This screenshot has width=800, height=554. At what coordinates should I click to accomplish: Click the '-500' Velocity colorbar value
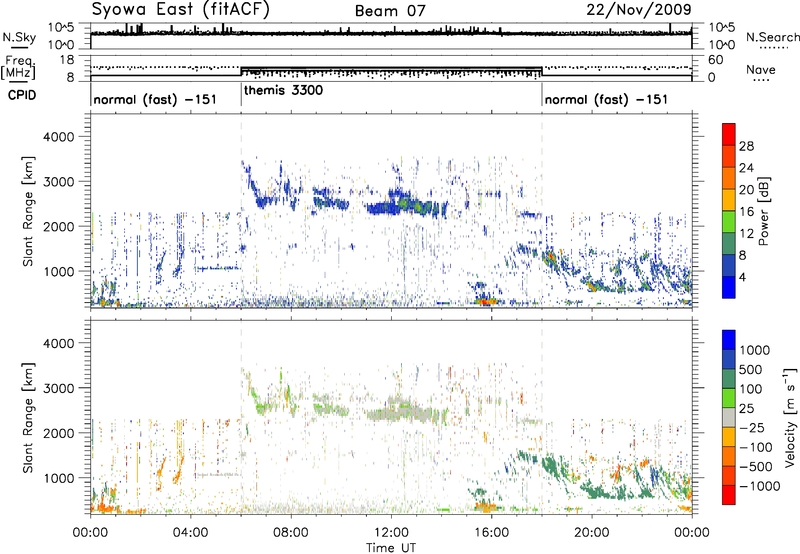click(756, 466)
